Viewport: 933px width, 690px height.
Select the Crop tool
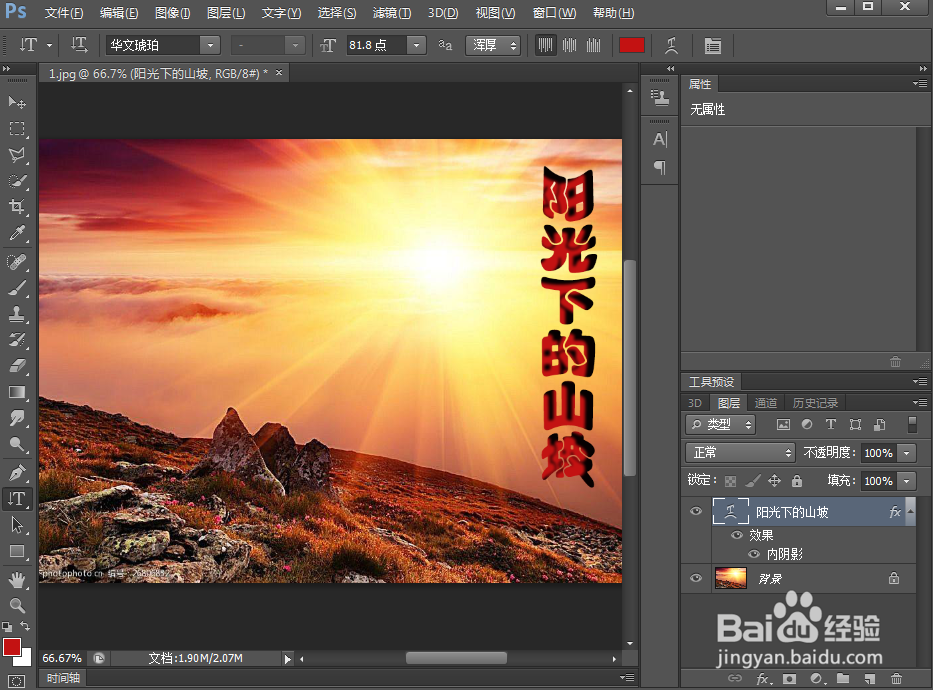(16, 205)
